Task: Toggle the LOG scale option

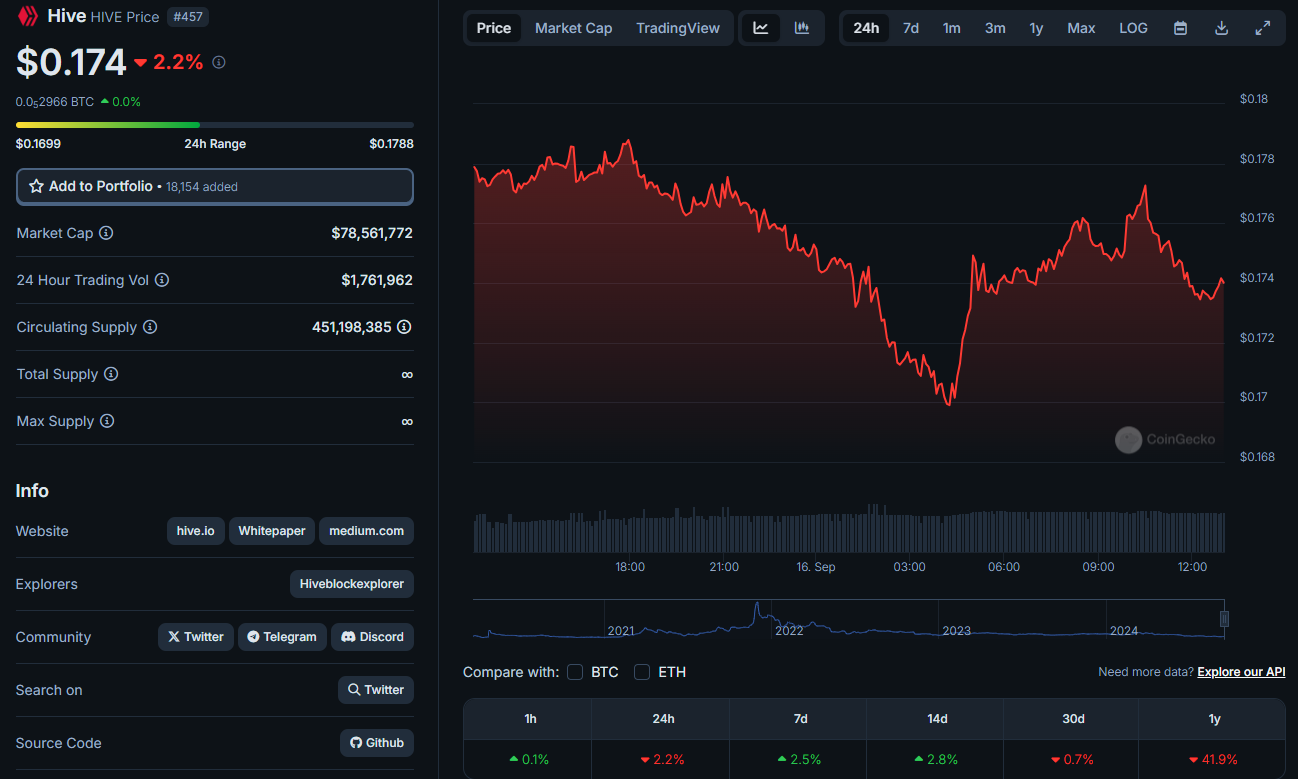Action: point(1133,28)
